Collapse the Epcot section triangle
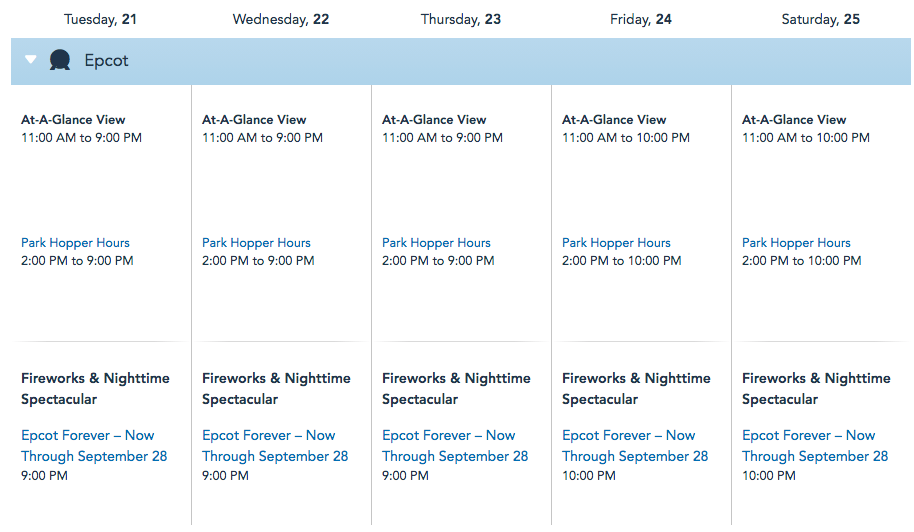914x532 pixels. 31,60
